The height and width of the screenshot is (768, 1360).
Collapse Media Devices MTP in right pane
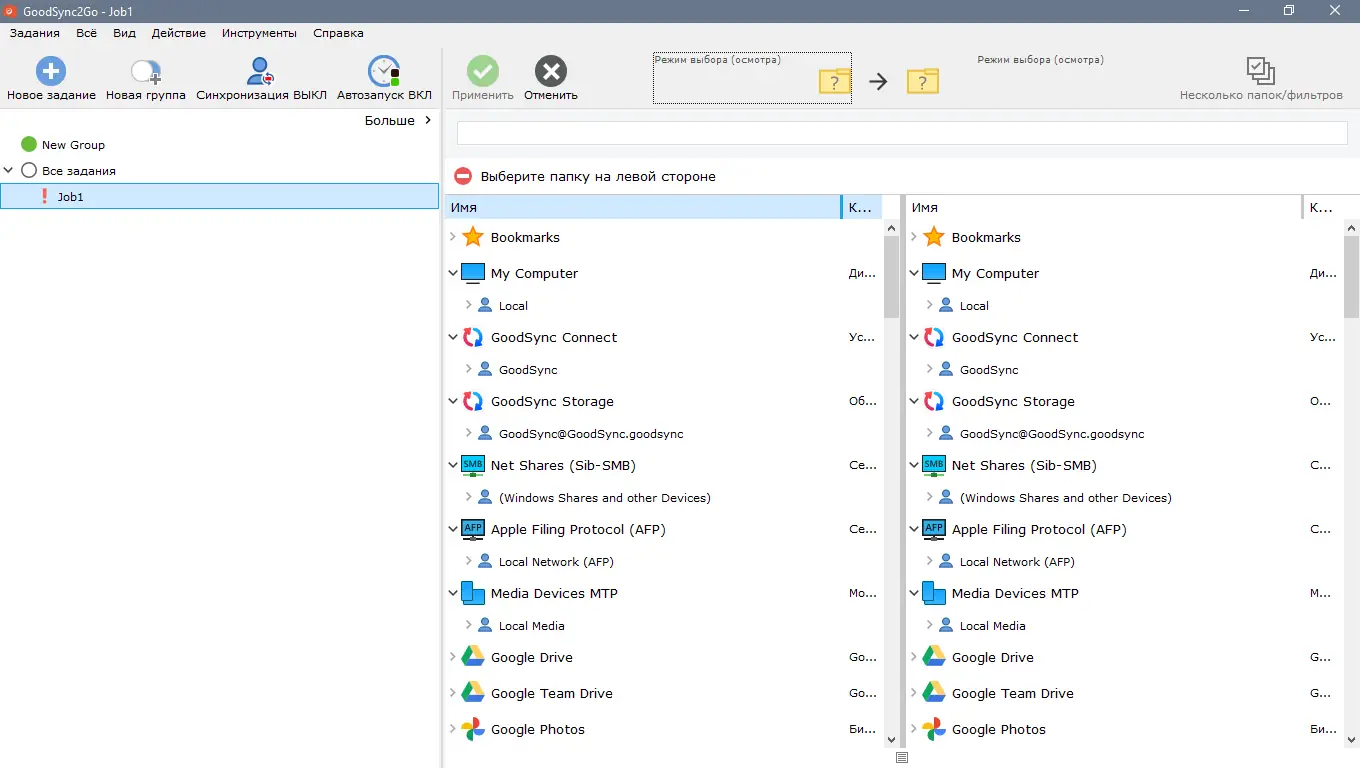click(x=913, y=593)
